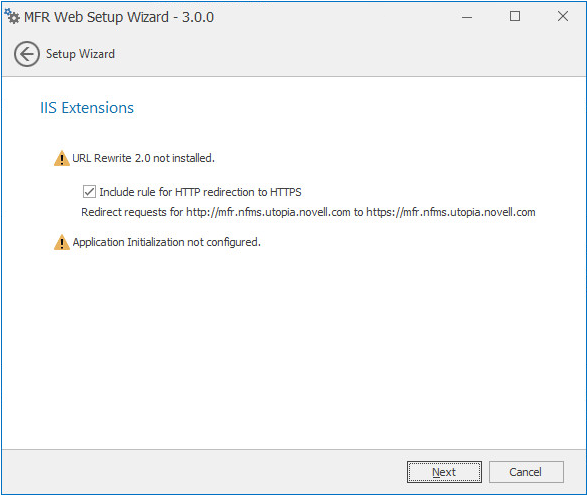Cancel the setup wizard

(x=526, y=472)
